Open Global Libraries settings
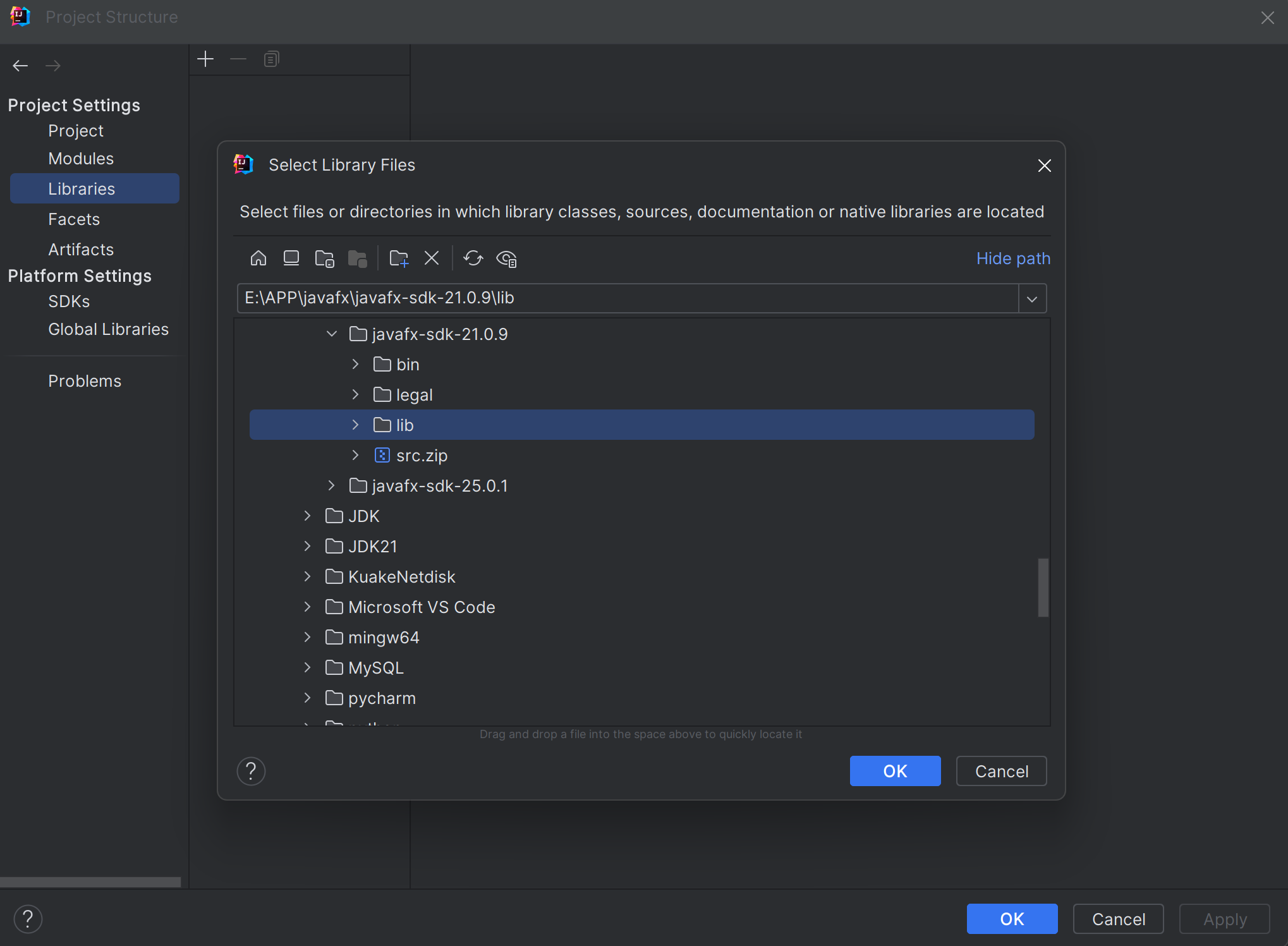 tap(108, 329)
